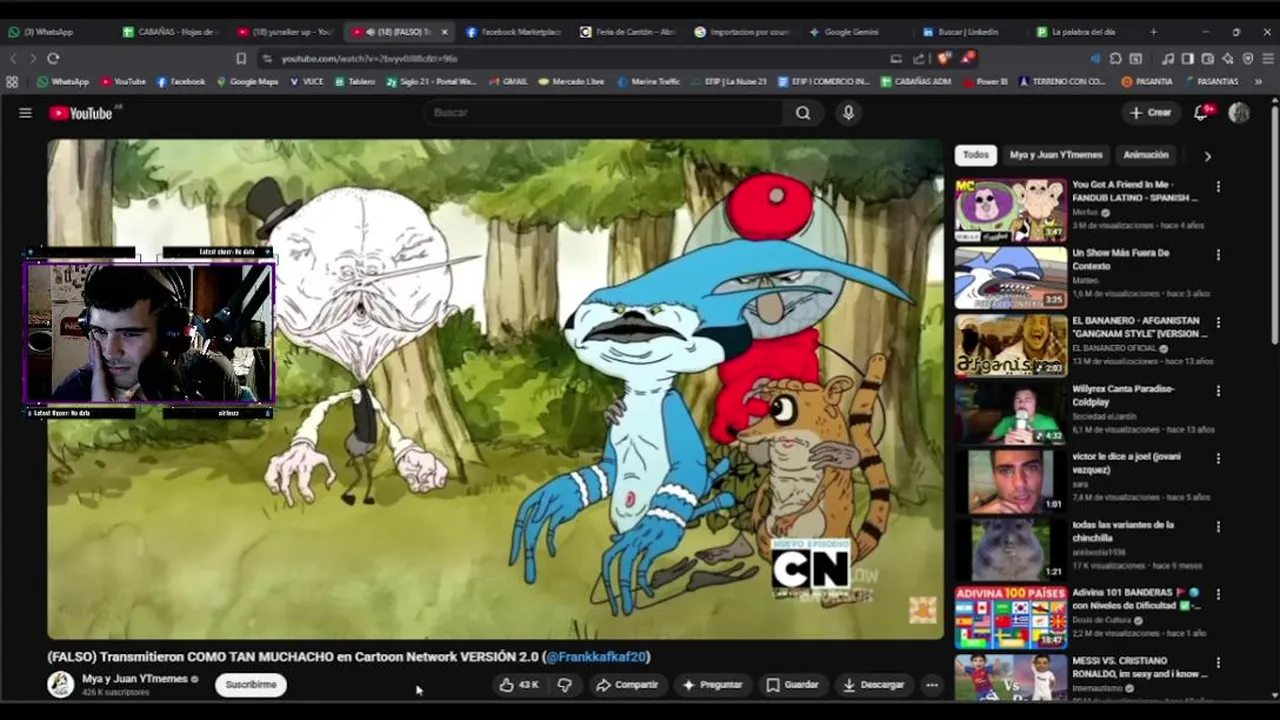Reload the page in the browser
This screenshot has width=1280, height=720.
[x=53, y=59]
